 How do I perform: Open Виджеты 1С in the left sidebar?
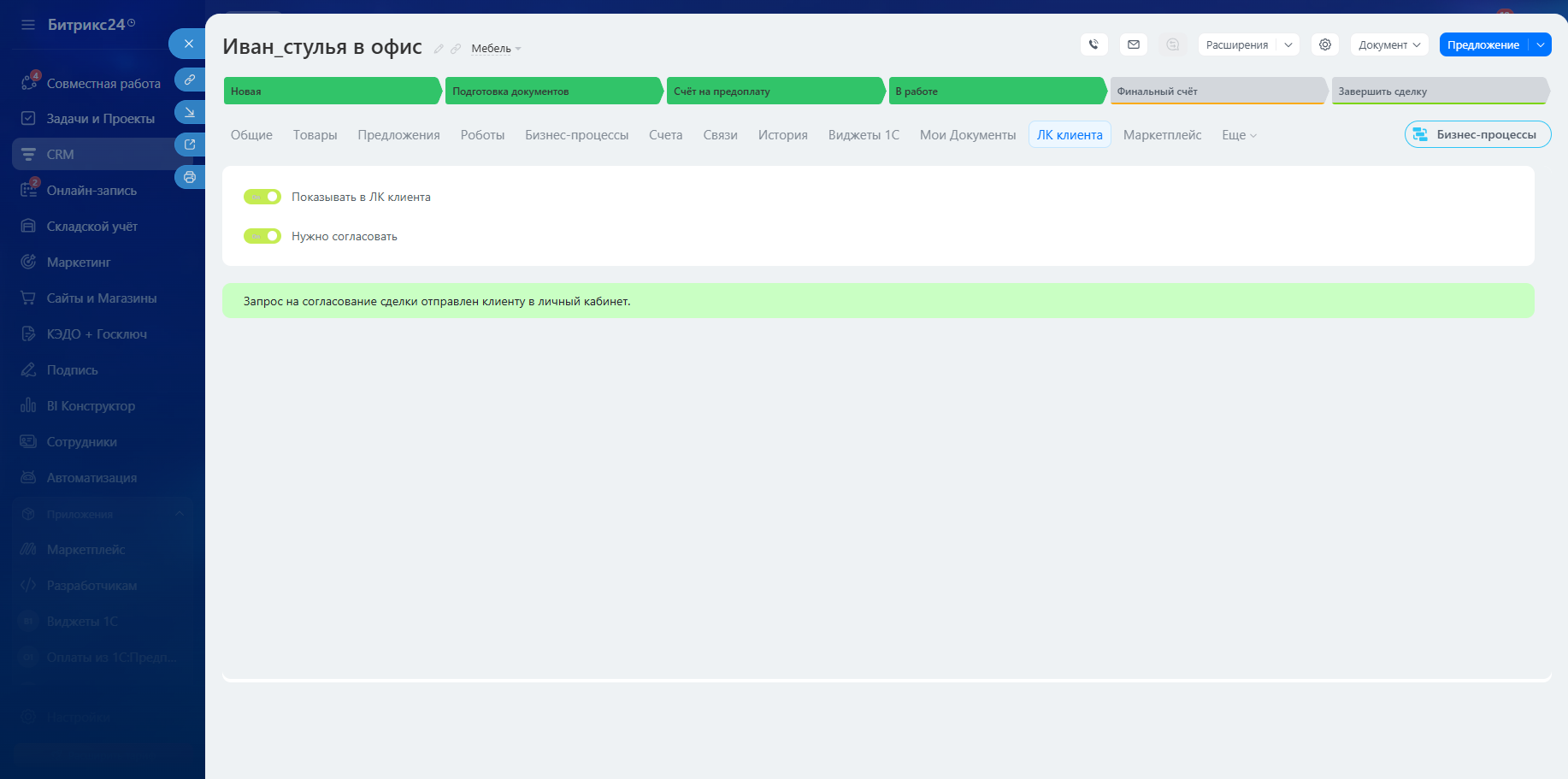pyautogui.click(x=82, y=622)
